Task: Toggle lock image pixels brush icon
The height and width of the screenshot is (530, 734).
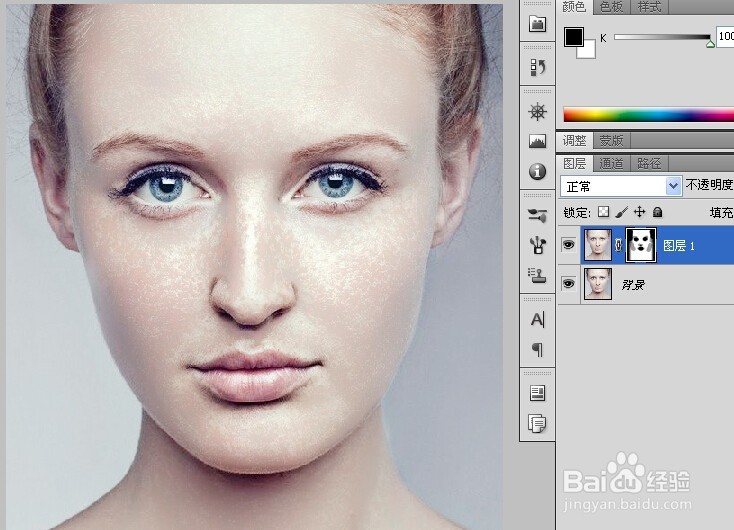Action: (622, 212)
